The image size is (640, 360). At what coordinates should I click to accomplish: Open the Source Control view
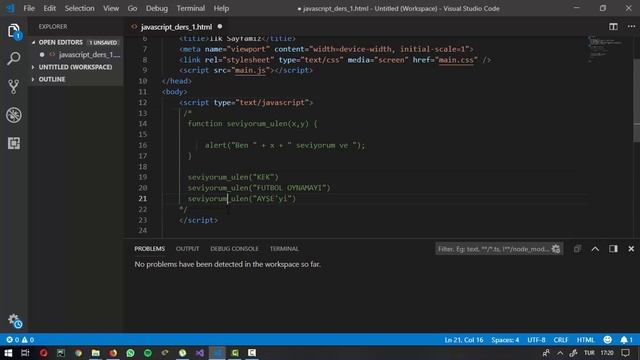pyautogui.click(x=13, y=87)
